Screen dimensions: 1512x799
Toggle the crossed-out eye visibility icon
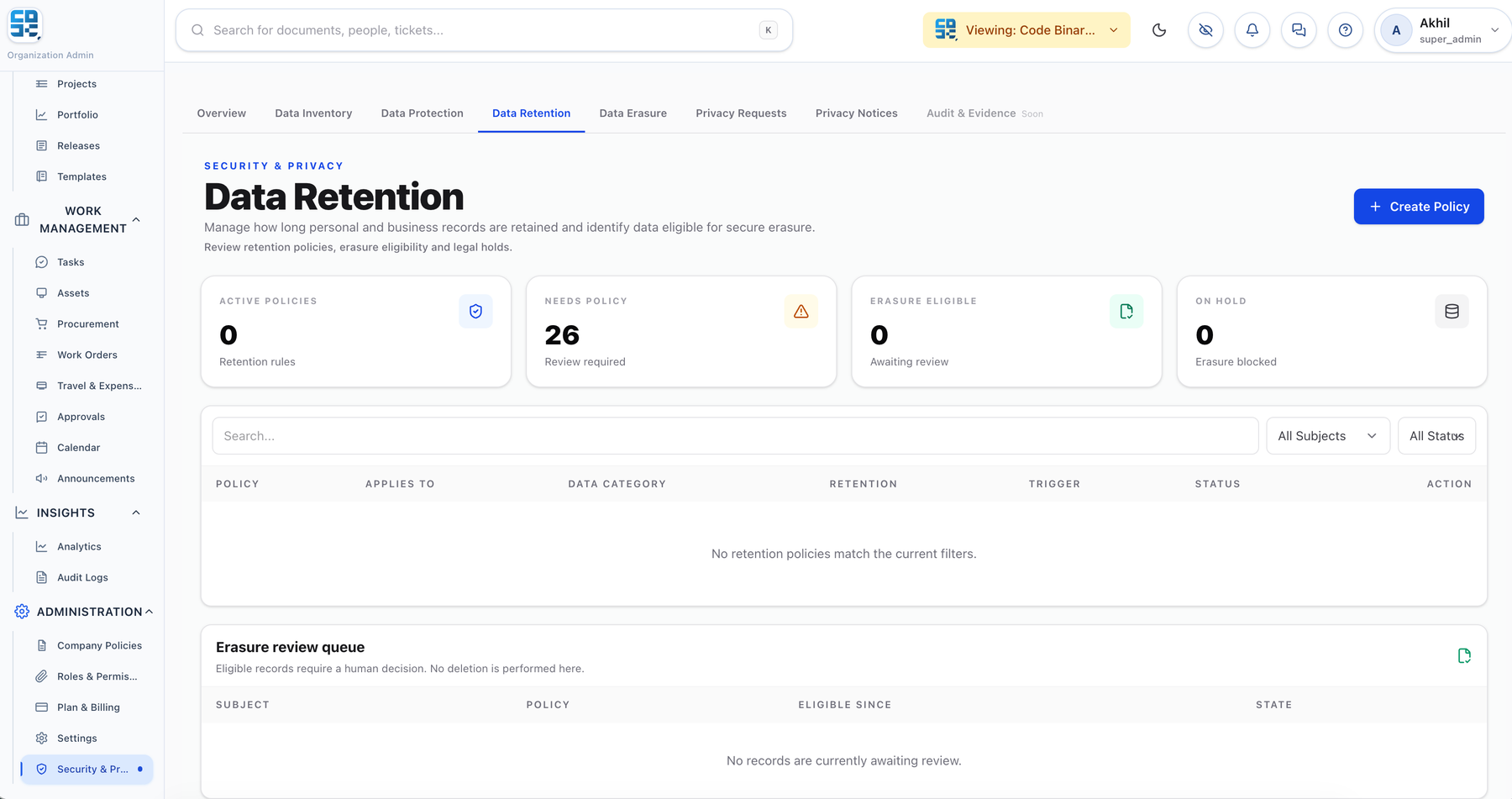pos(1205,30)
